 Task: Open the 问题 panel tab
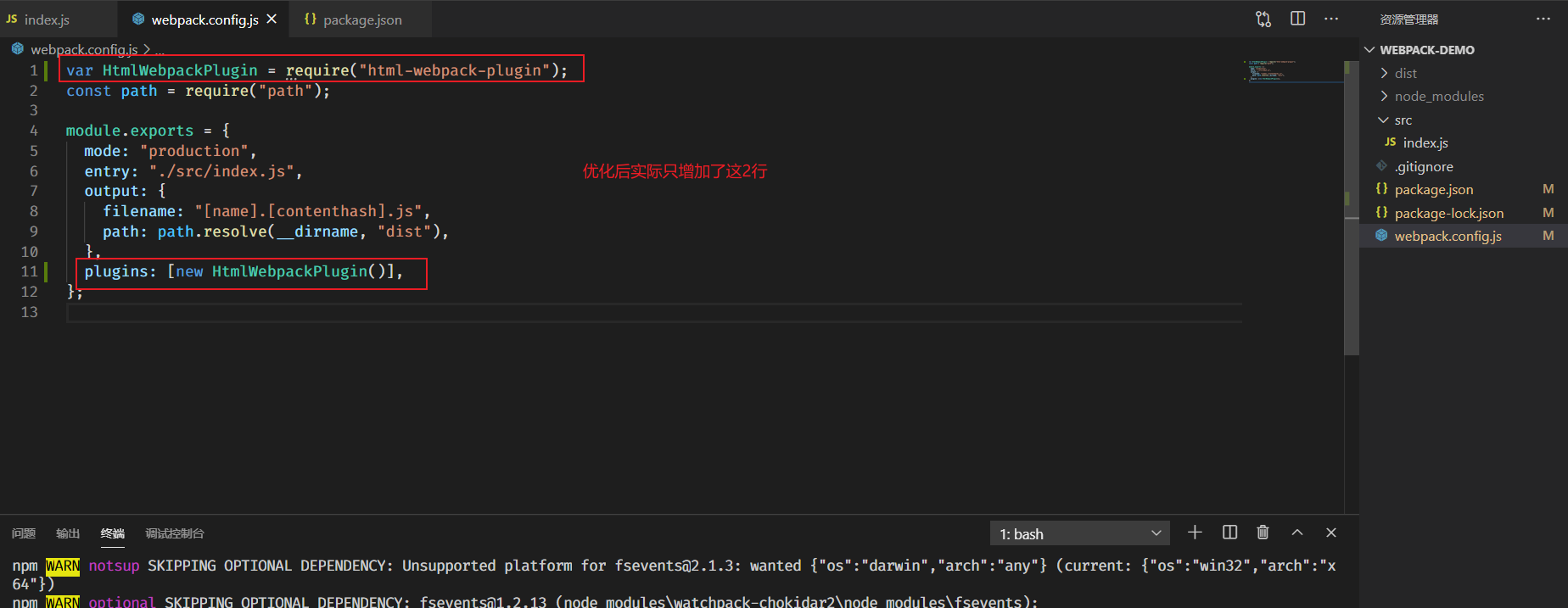pos(24,533)
